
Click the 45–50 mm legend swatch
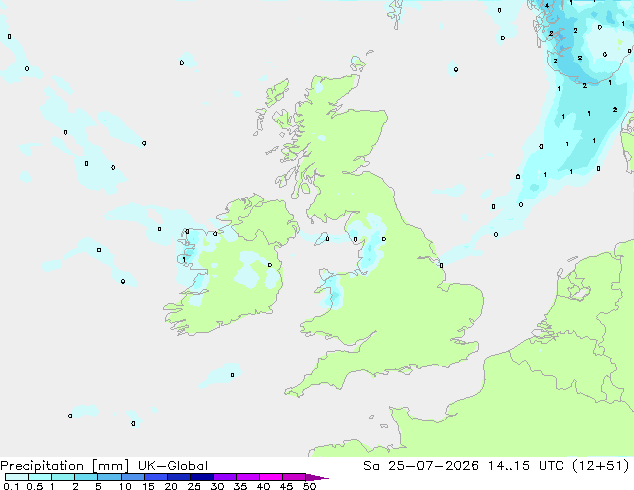coord(294,477)
